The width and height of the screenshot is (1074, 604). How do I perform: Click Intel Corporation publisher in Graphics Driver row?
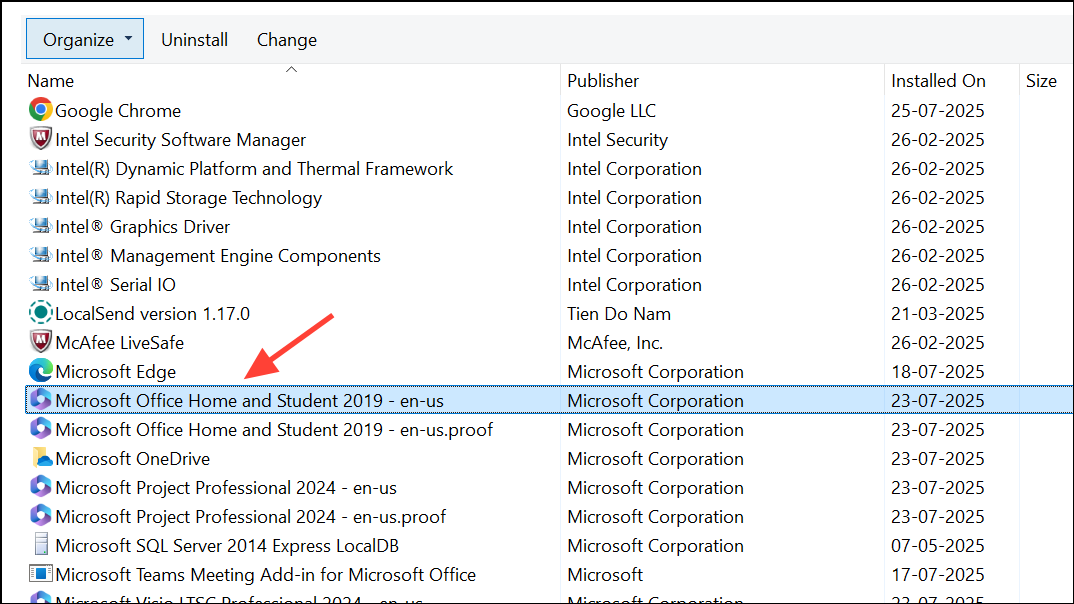(634, 227)
